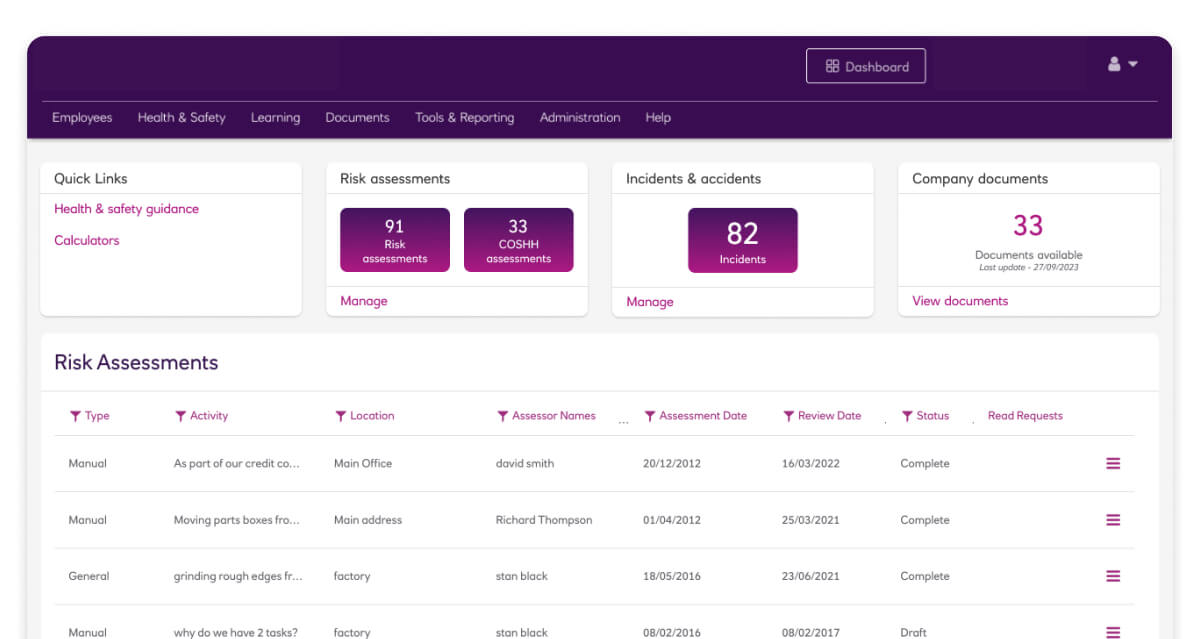Click the Assessment Date column header text
The height and width of the screenshot is (639, 1200).
(703, 416)
